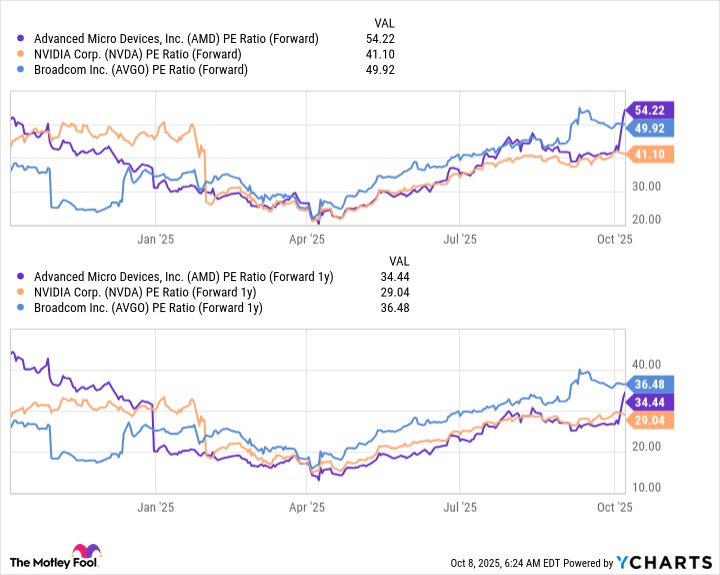720x575 pixels.
Task: Click the blue AVGO legend dot in top chart
Action: [x=21, y=69]
